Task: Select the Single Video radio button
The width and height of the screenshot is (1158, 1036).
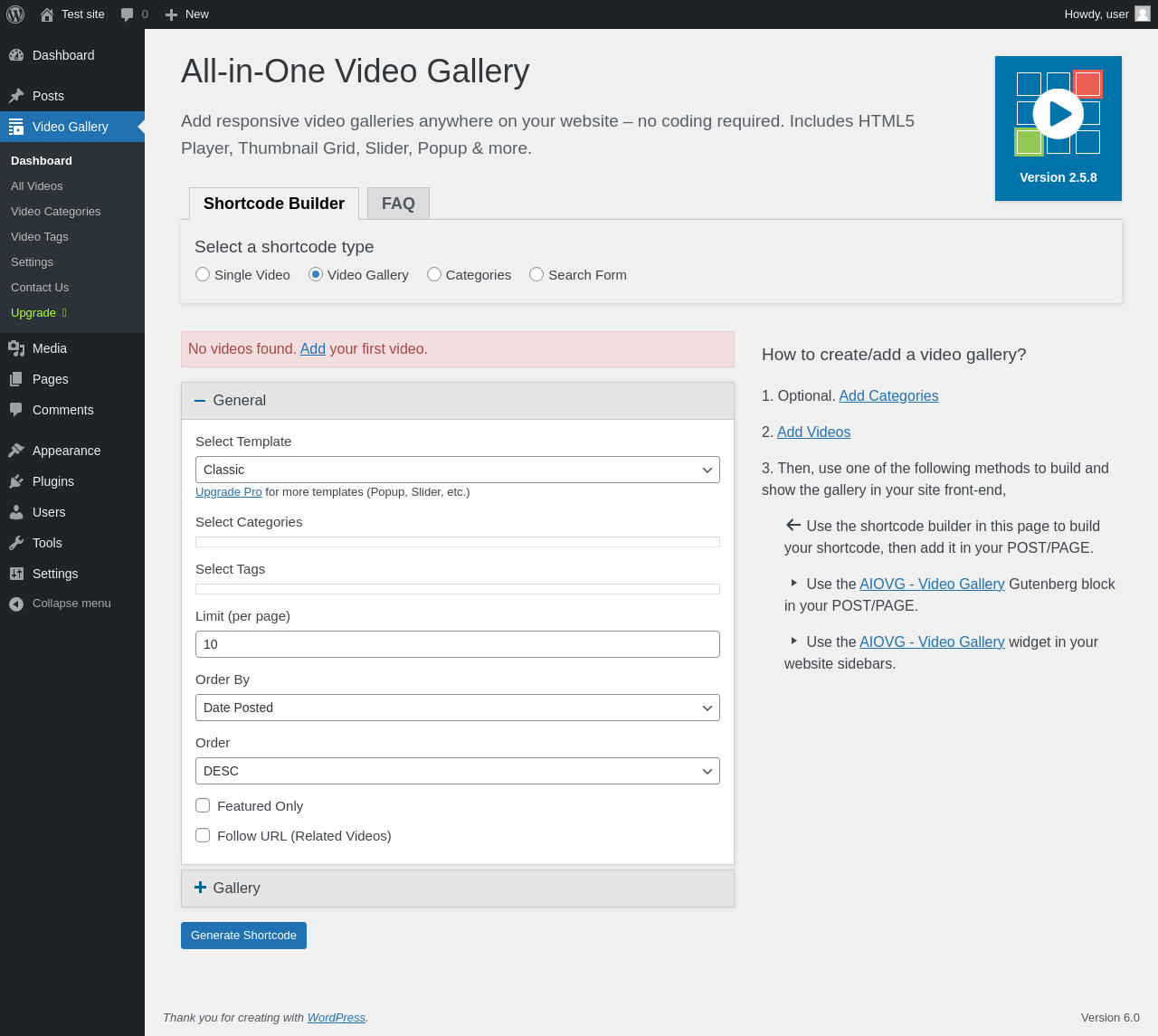Action: point(203,274)
